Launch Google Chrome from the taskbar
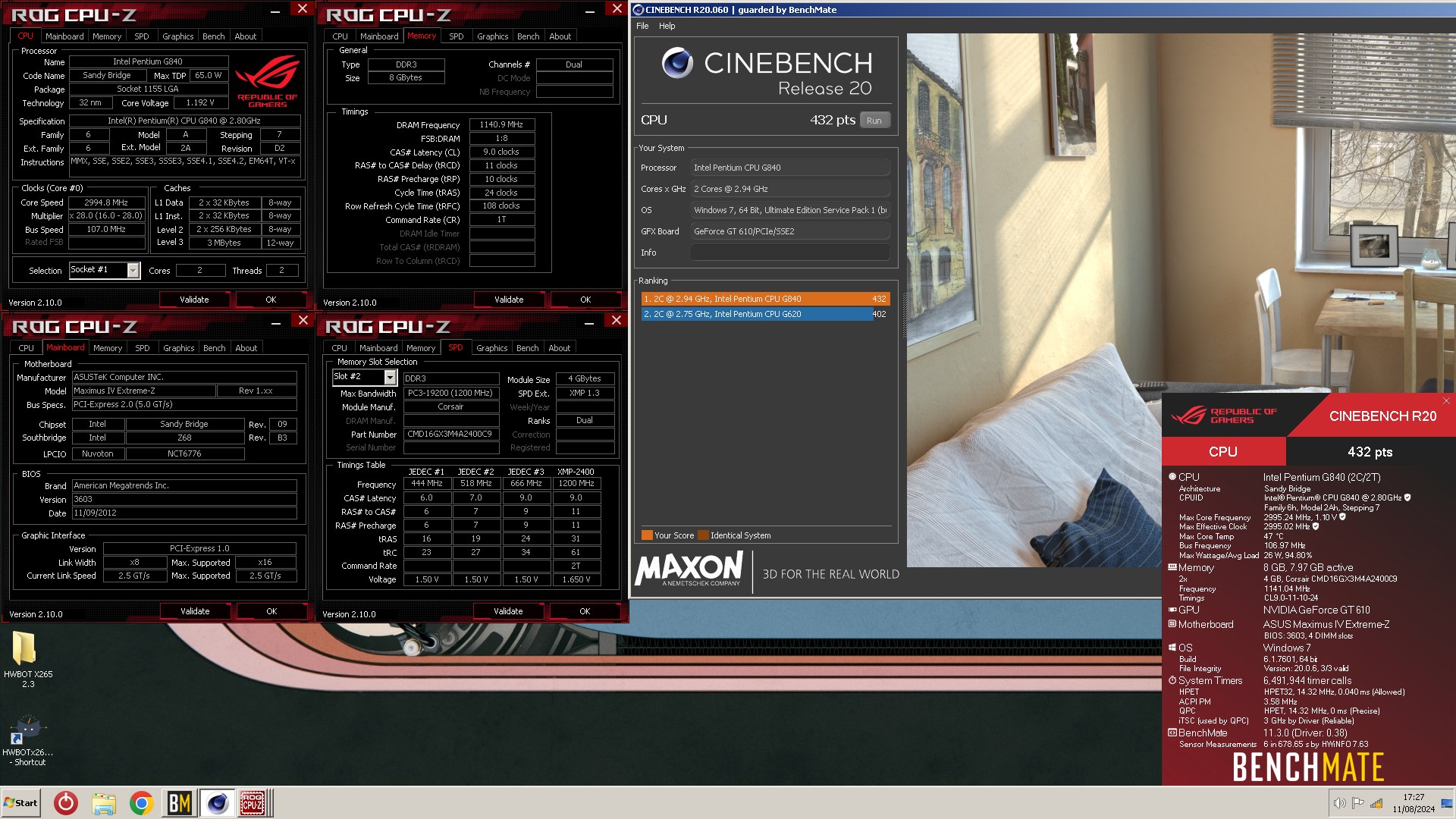Screen dimensions: 1456x819 (x=141, y=802)
